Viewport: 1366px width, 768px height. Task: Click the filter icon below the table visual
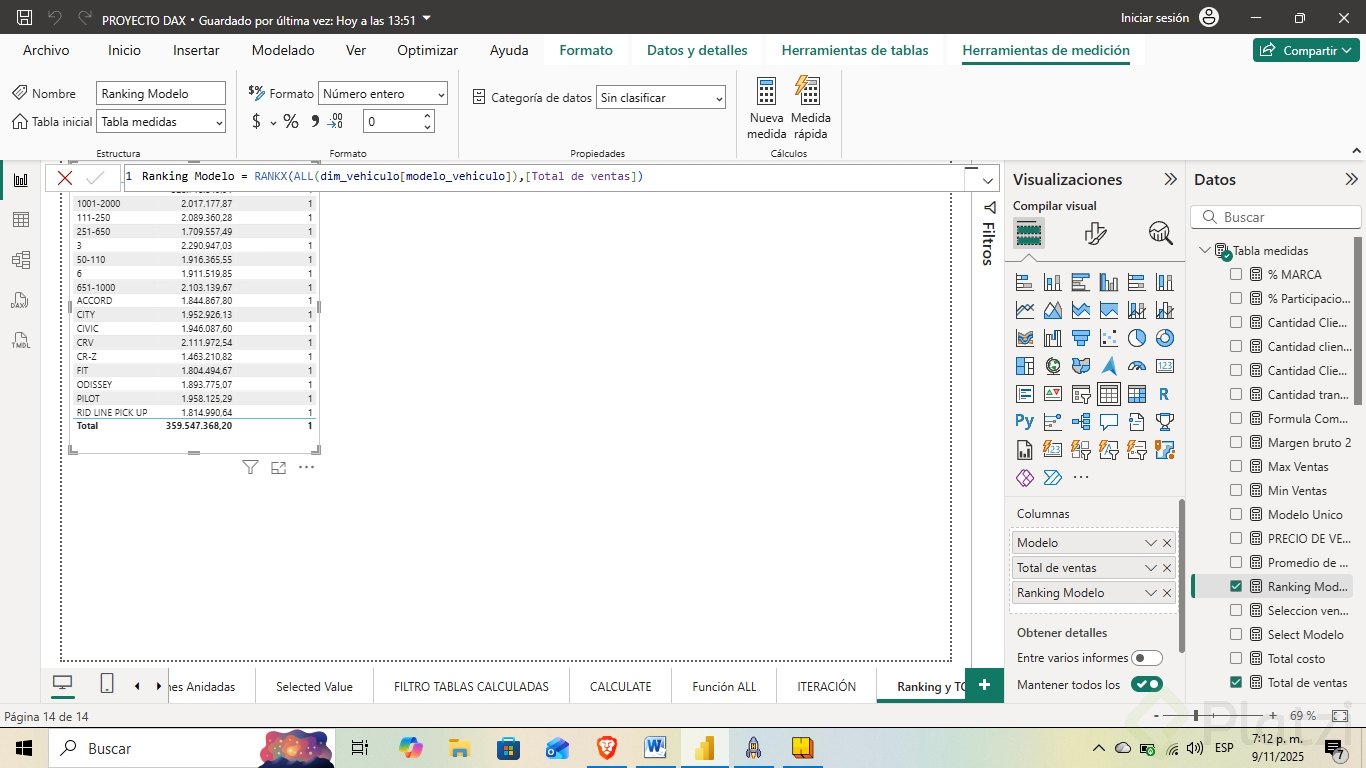(251, 467)
